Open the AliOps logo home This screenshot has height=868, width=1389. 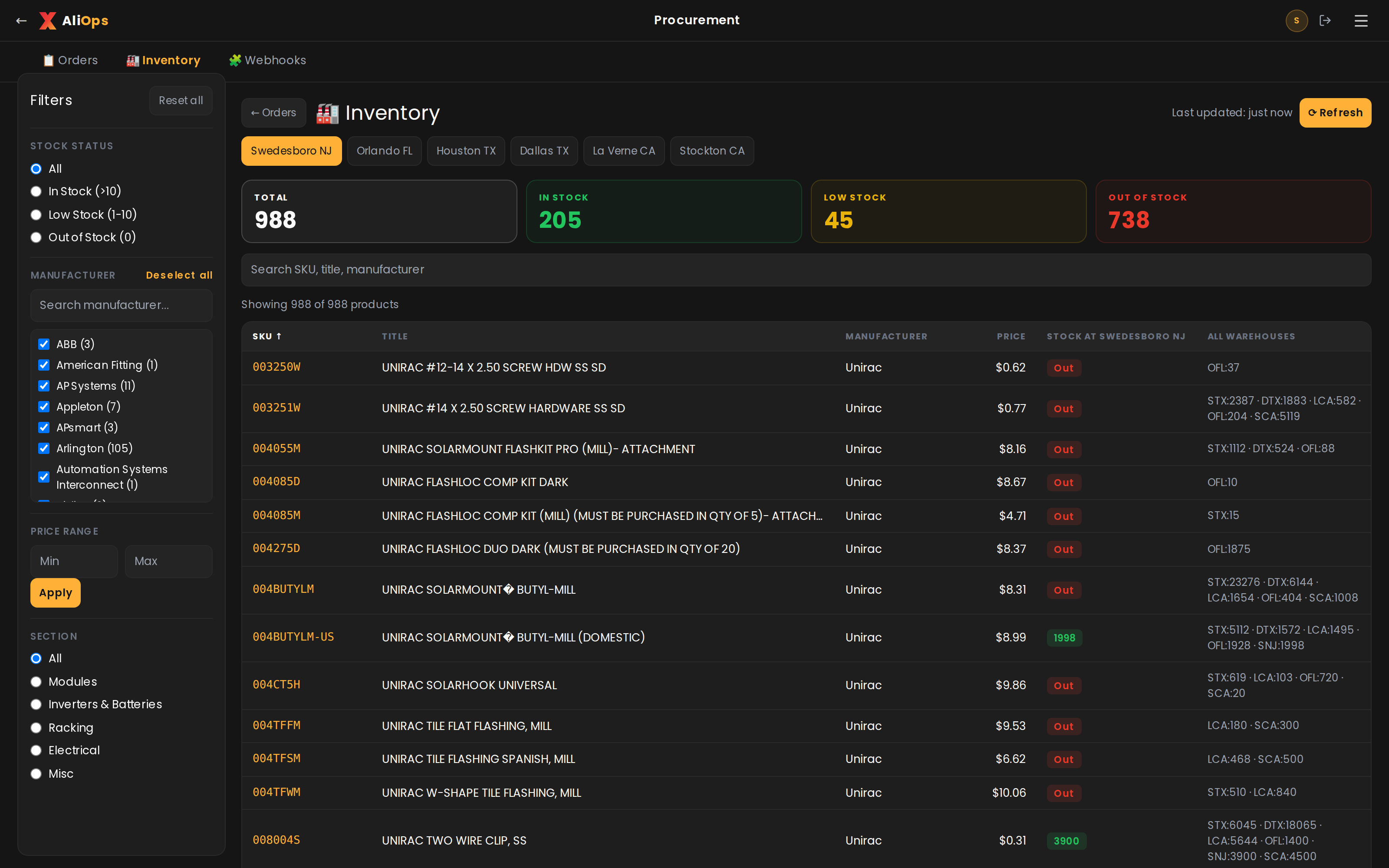[74, 21]
